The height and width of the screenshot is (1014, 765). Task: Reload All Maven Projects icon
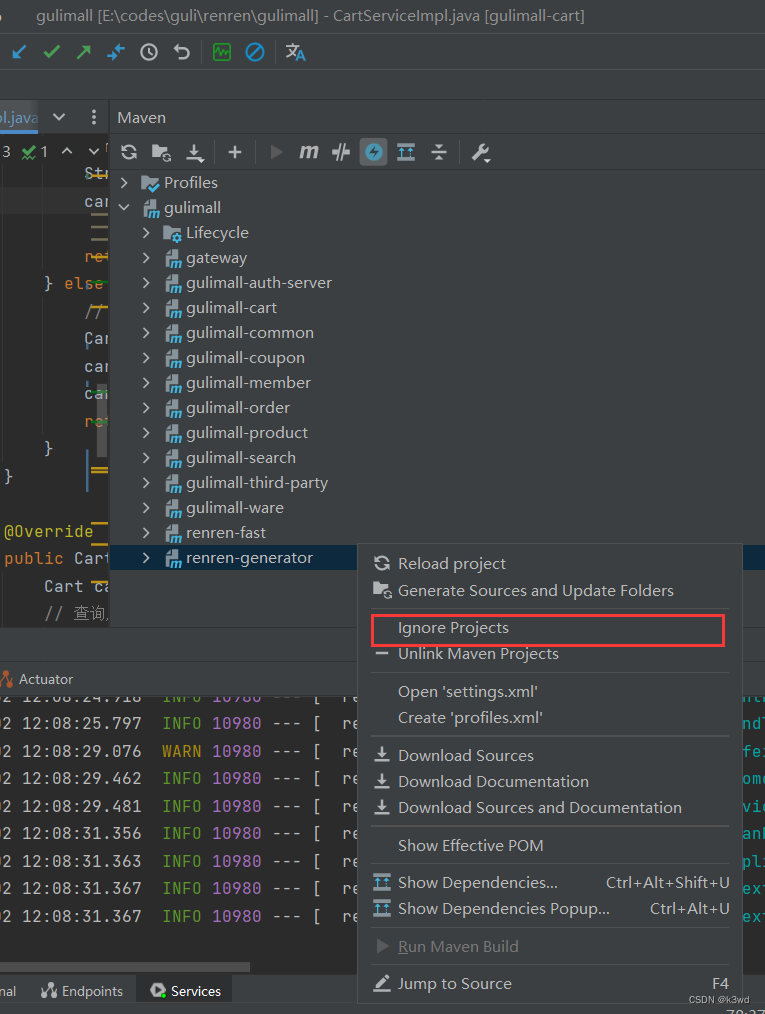point(129,152)
